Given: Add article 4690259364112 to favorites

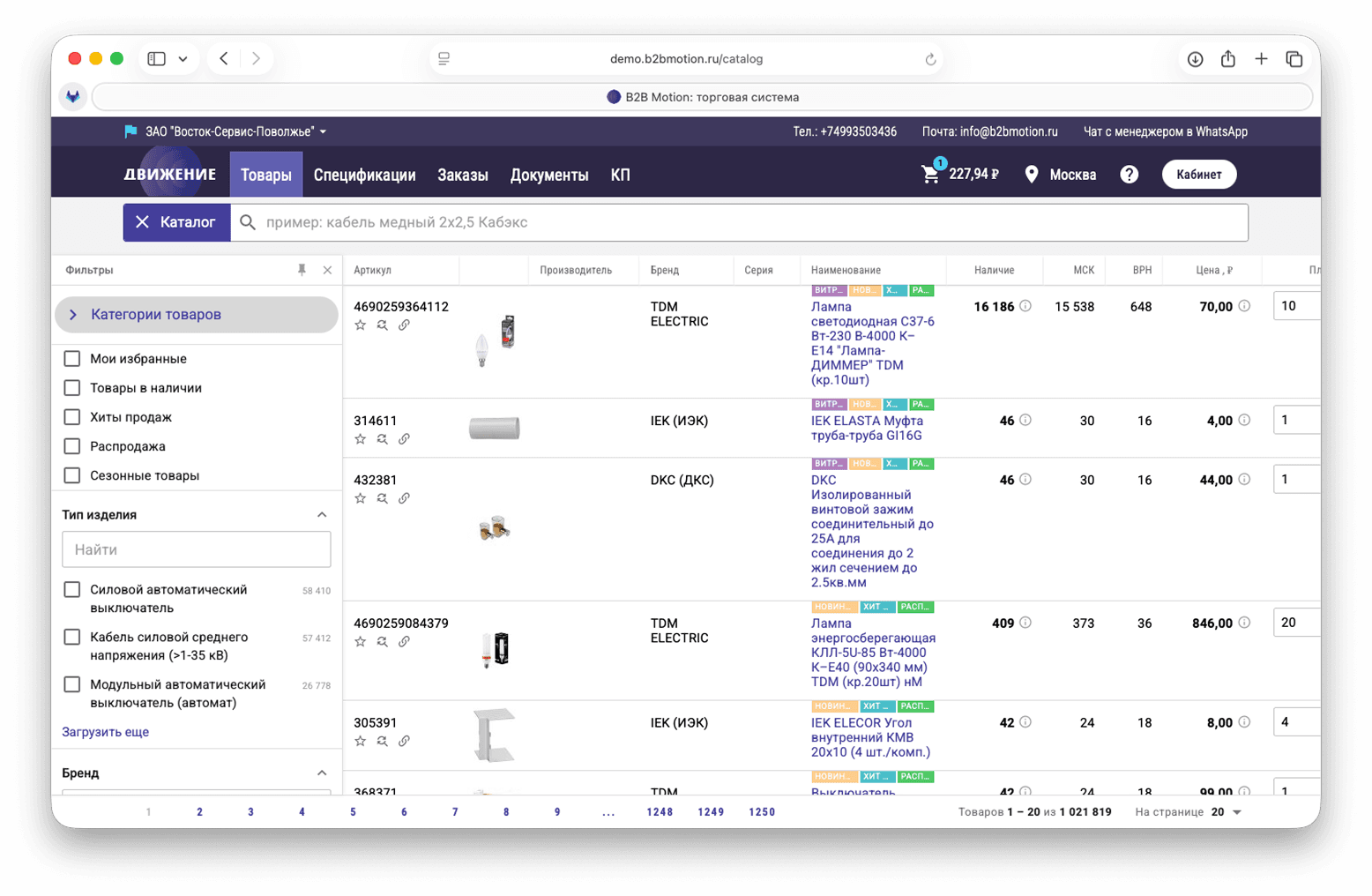Looking at the screenshot, I should 360,325.
